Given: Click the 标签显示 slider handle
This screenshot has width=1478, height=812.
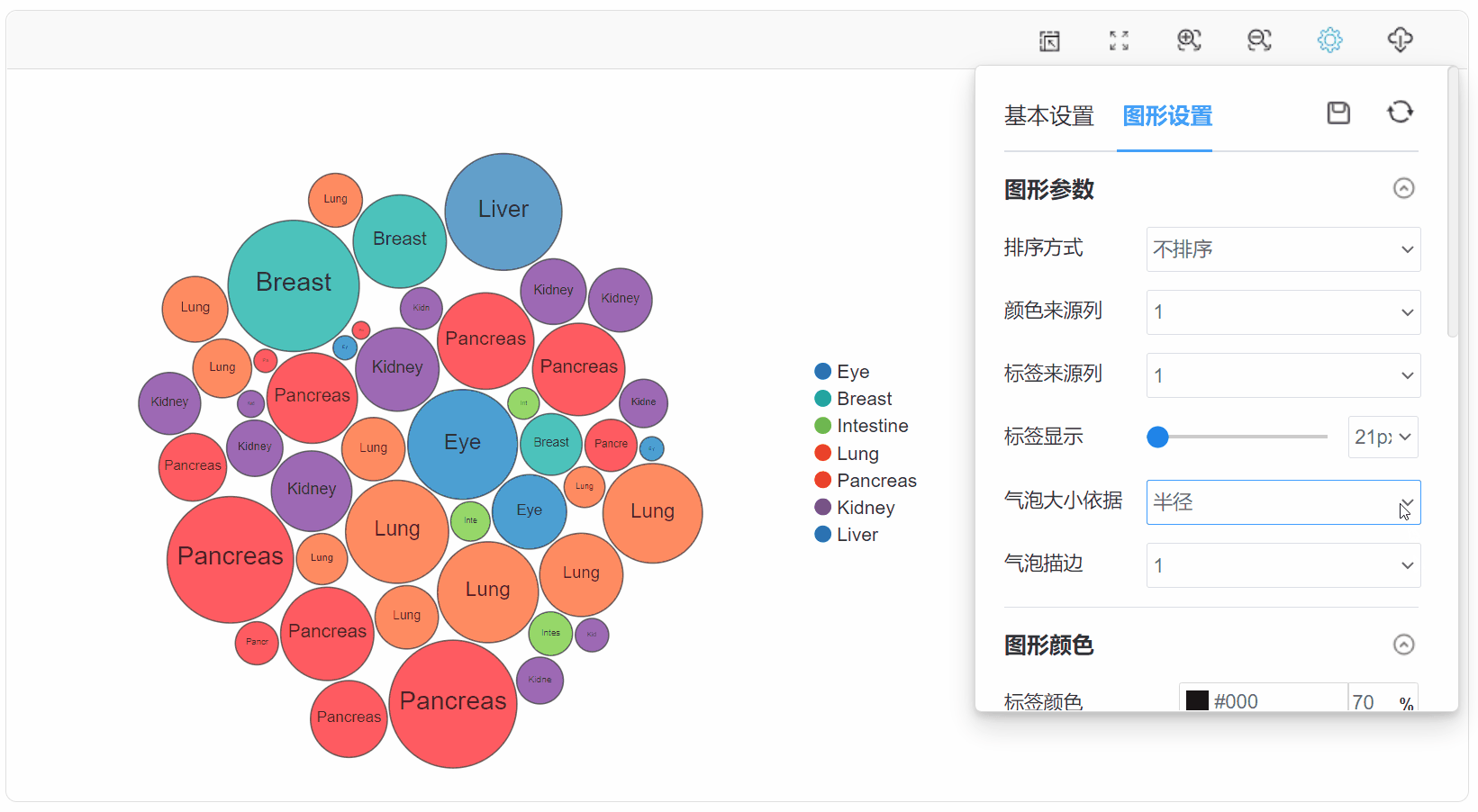Looking at the screenshot, I should coord(1157,437).
